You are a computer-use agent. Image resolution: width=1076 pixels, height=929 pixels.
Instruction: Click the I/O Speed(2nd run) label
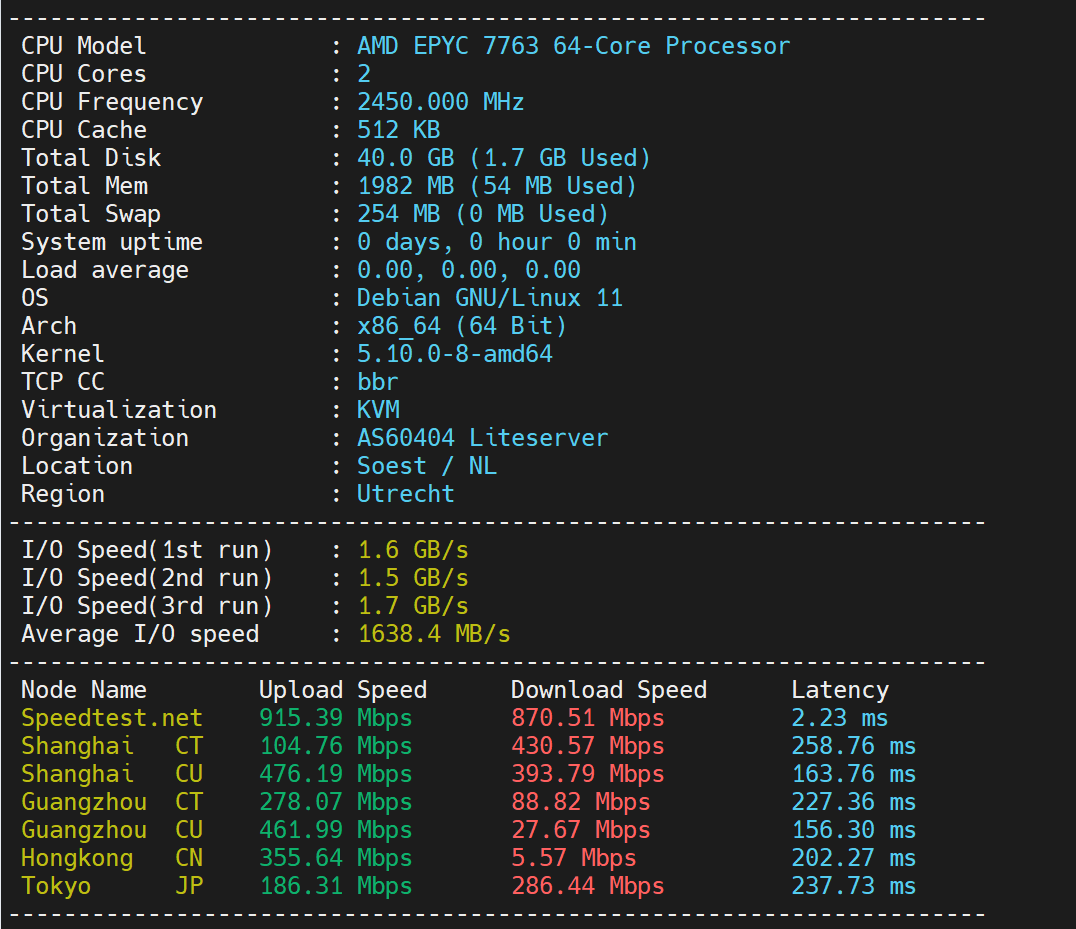[x=147, y=578]
